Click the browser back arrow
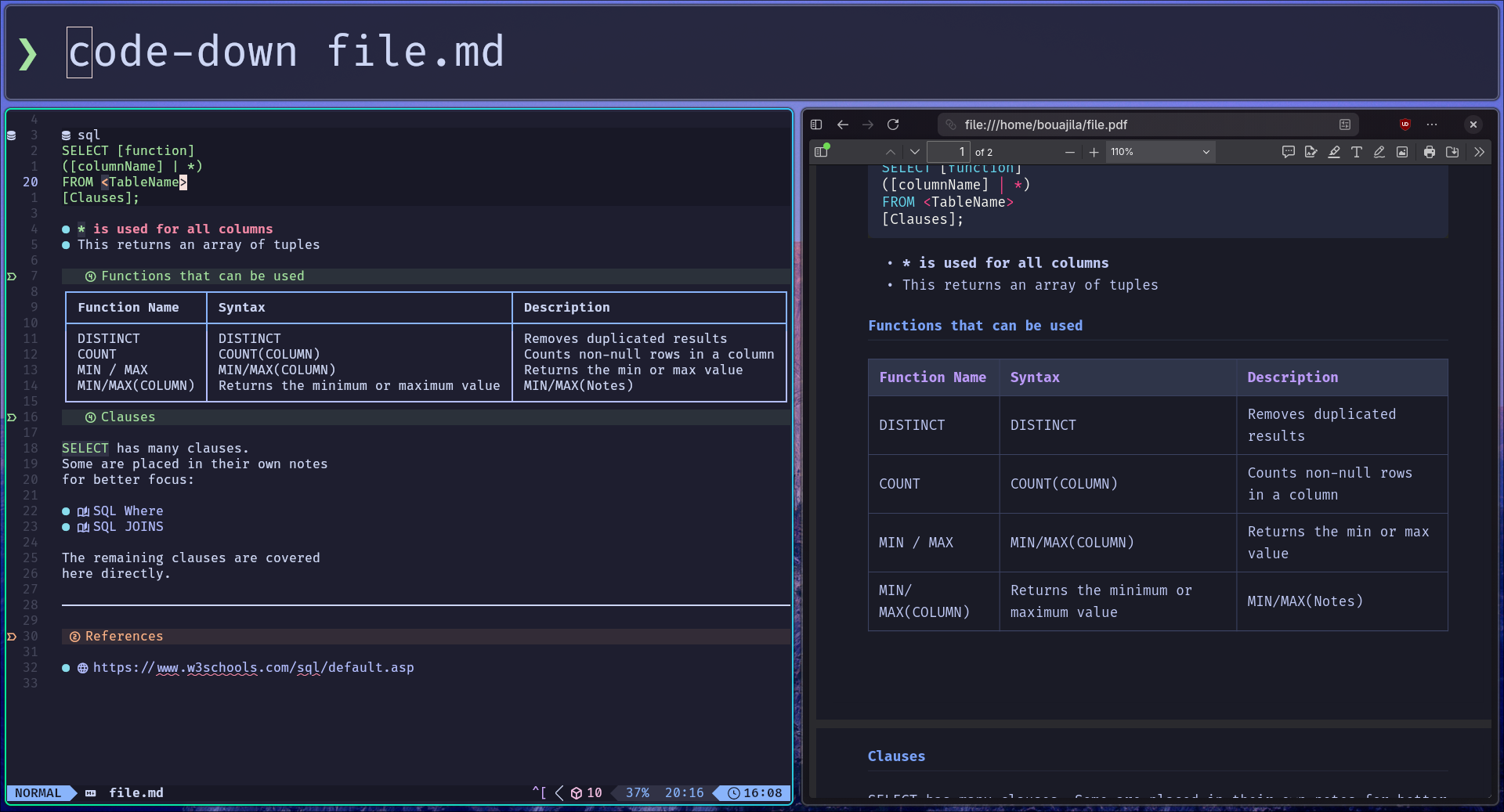This screenshot has width=1504, height=812. tap(843, 125)
